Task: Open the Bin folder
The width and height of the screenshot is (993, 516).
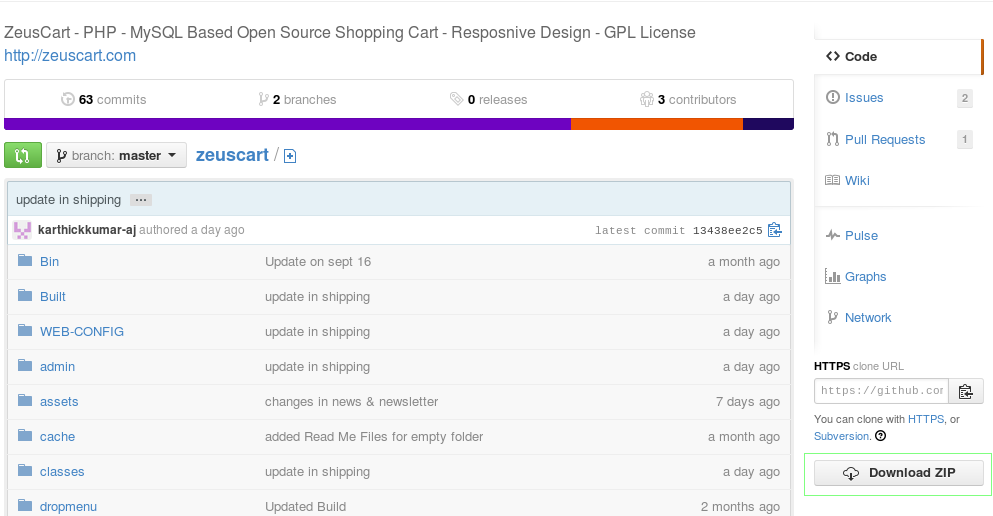Action: pos(49,261)
